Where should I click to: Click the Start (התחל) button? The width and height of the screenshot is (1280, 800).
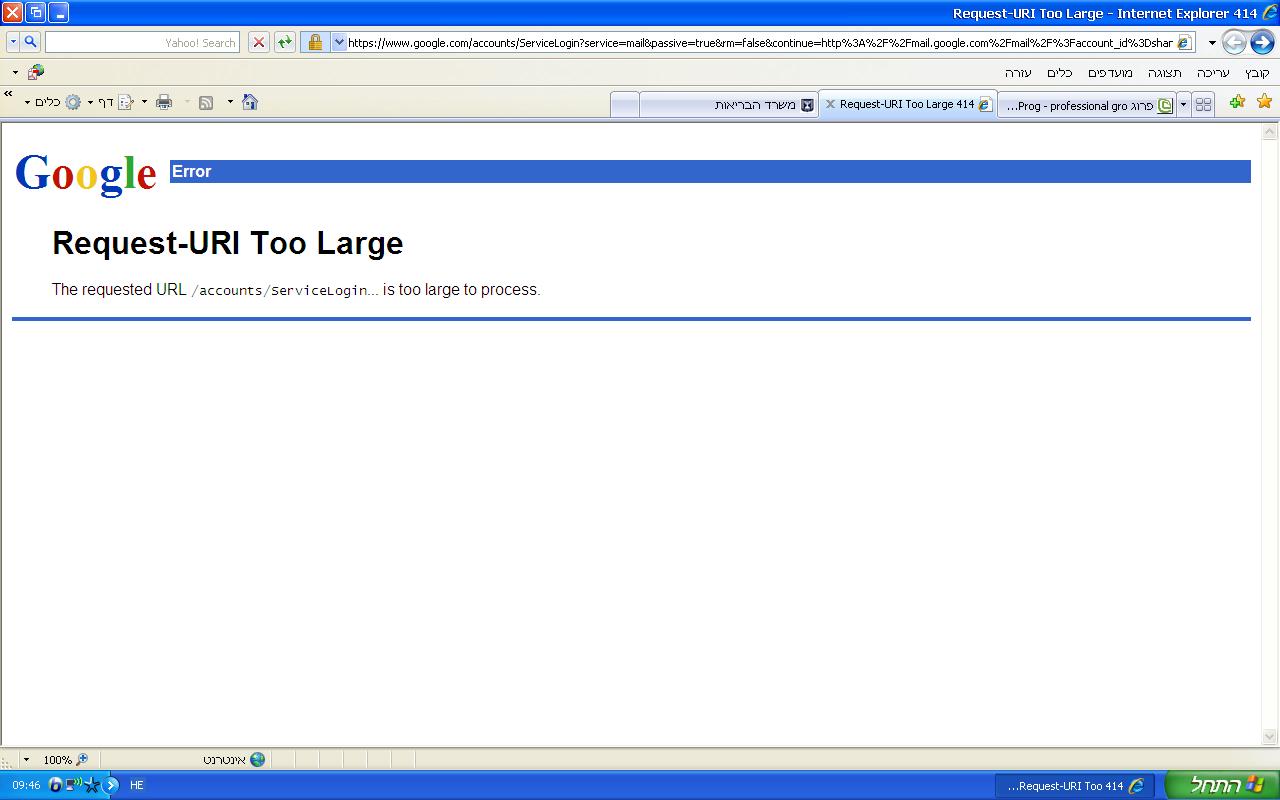pyautogui.click(x=1220, y=785)
